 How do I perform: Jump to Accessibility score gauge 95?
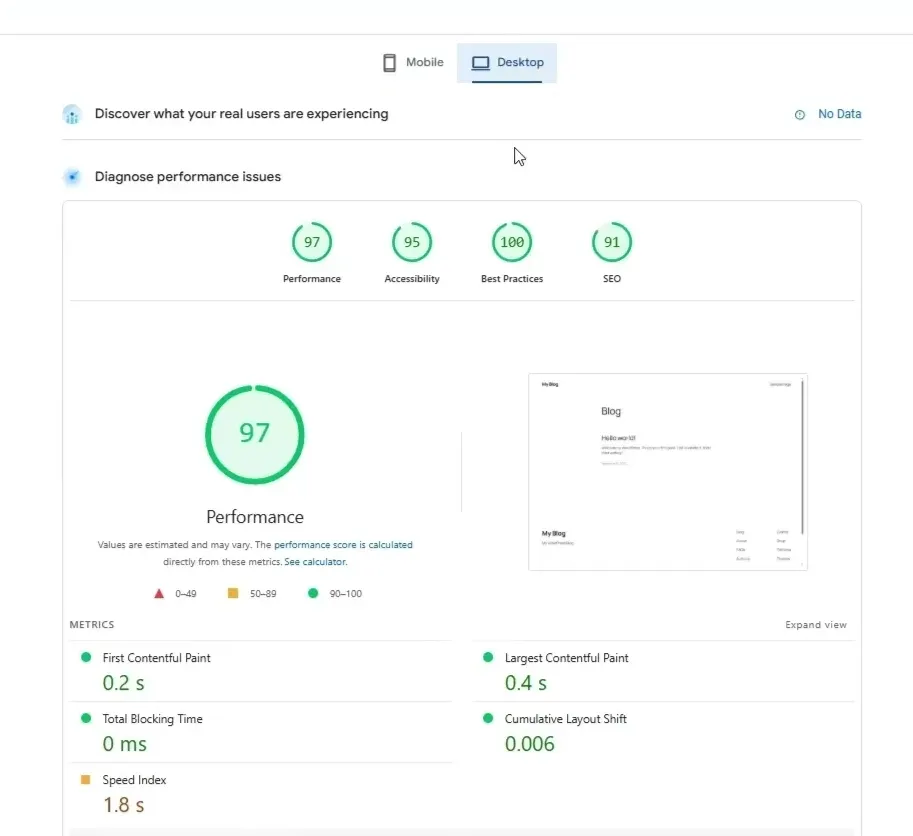tap(412, 242)
